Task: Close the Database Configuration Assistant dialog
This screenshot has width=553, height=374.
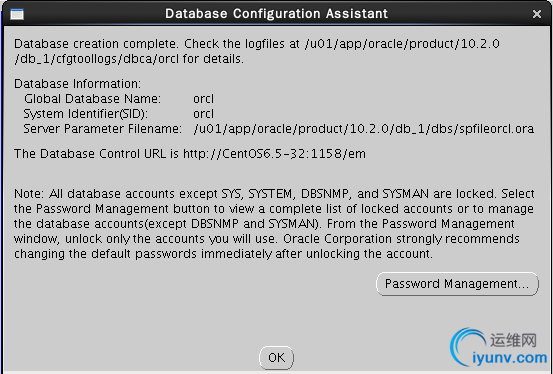Action: pos(537,14)
